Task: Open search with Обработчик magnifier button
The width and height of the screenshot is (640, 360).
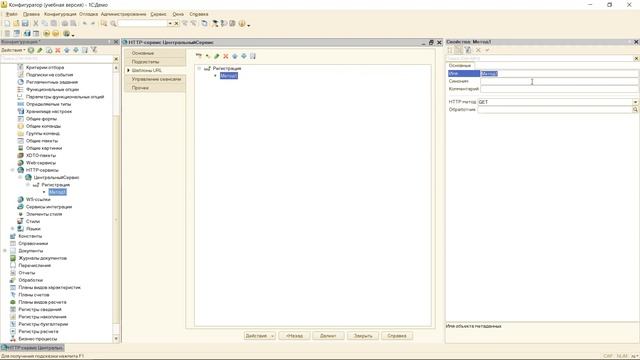Action: (635, 109)
